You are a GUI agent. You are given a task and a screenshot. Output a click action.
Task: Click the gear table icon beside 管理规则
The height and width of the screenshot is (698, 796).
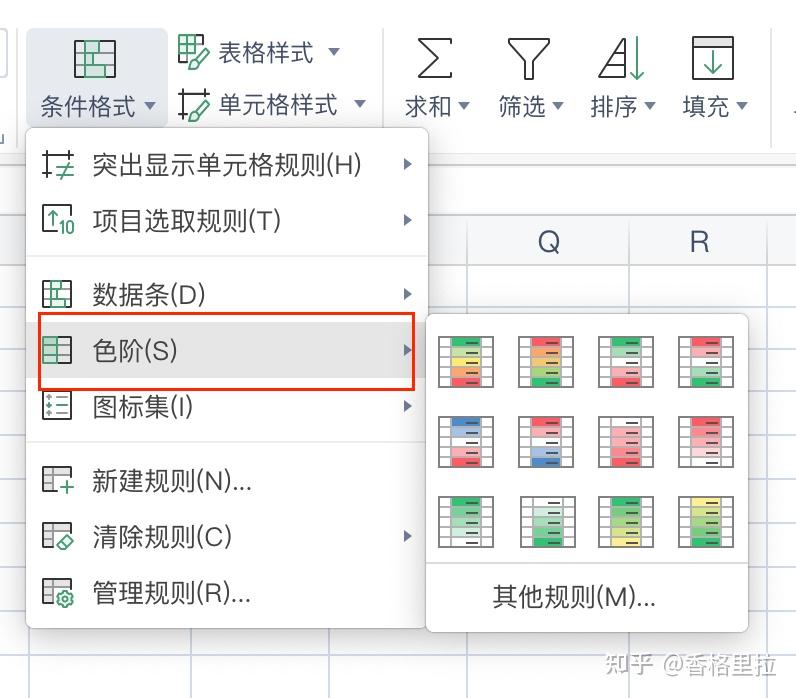(58, 592)
